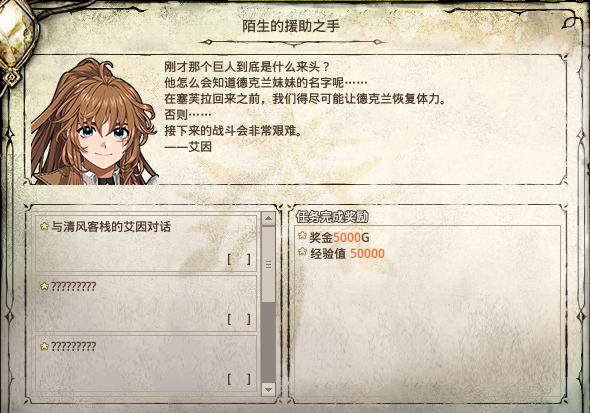The width and height of the screenshot is (590, 413).
Task: Click the leaf curl ornament at top-right corner
Action: 570,21
